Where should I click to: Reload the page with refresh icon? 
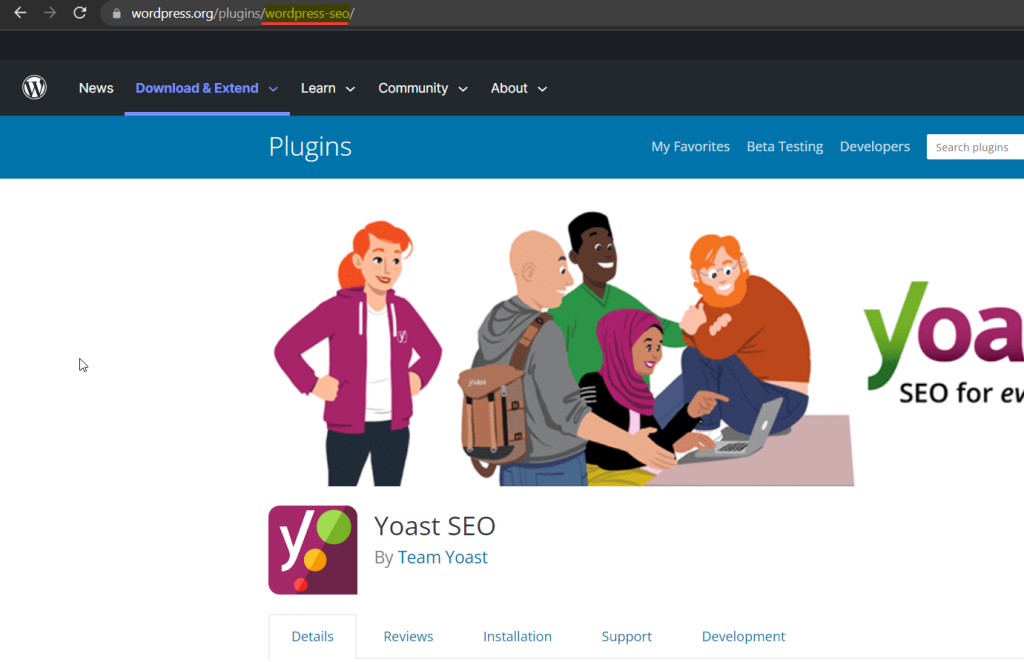point(80,12)
